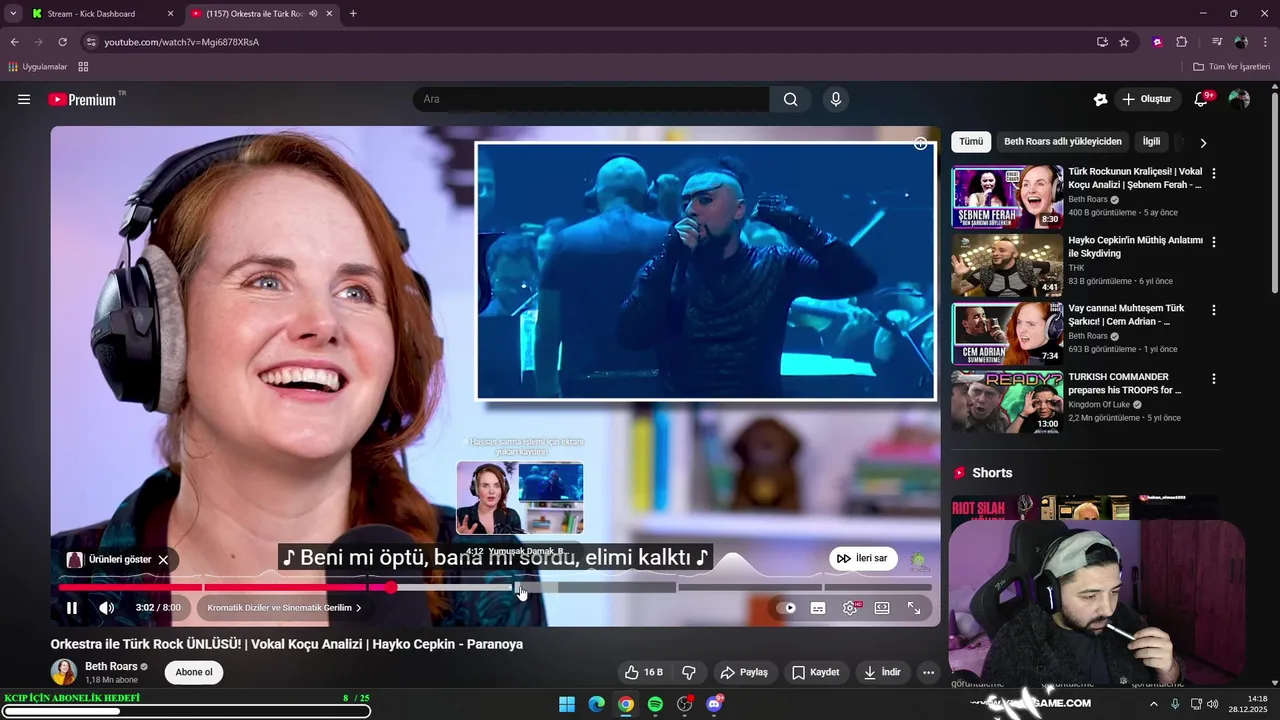
Task: Open menu for Vay canına Cem Adrian video
Action: (x=1214, y=310)
